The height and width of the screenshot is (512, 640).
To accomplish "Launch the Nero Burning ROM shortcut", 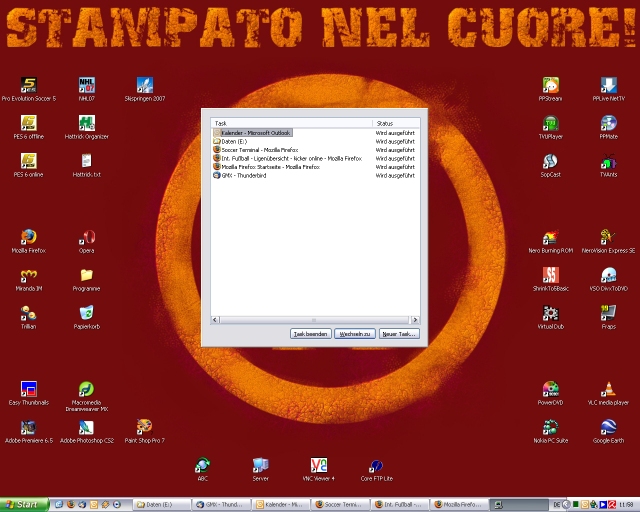I will tap(550, 238).
